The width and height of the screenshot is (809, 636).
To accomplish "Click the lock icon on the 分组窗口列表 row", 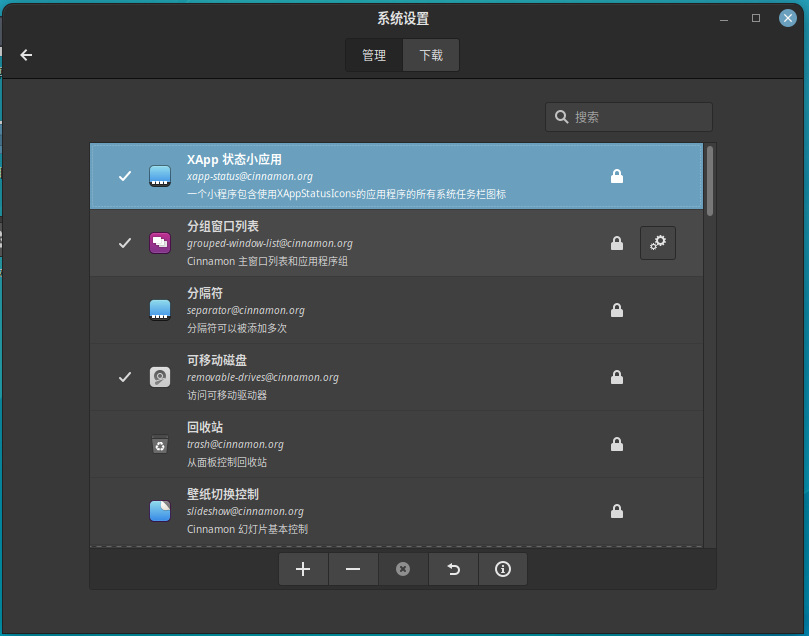I will point(617,243).
